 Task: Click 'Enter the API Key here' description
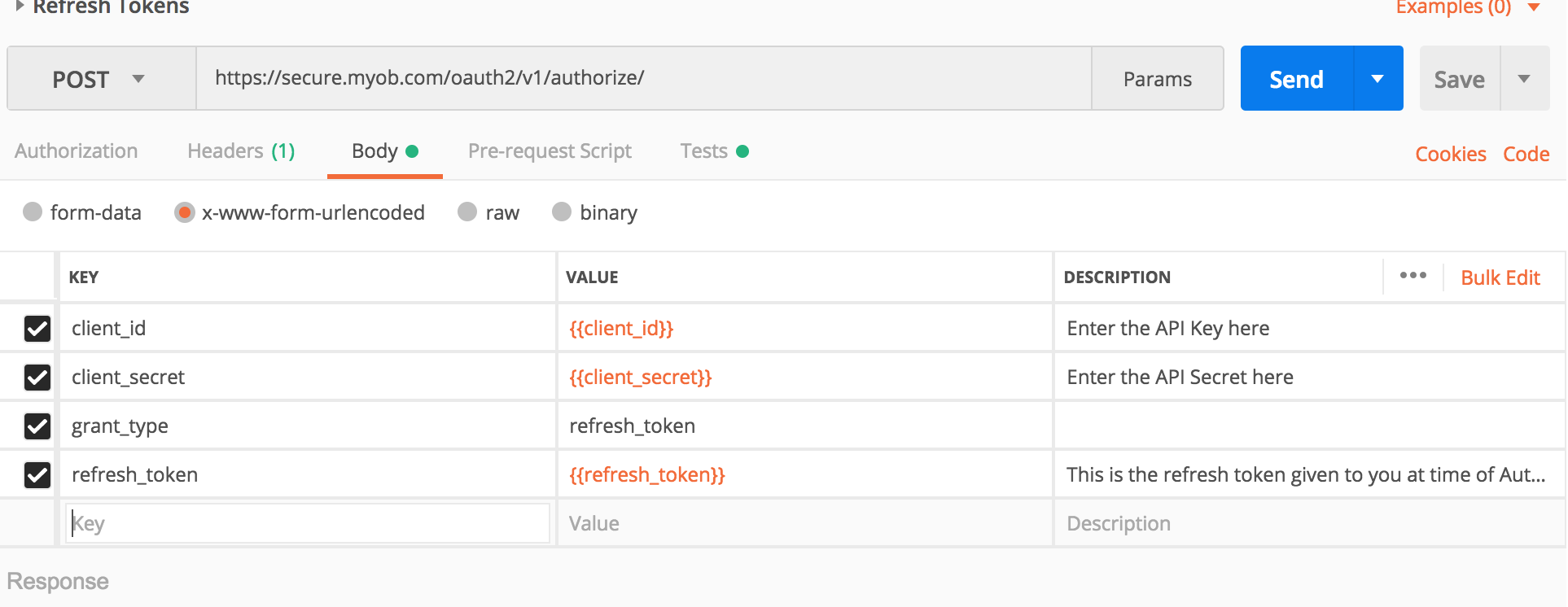coord(1167,329)
